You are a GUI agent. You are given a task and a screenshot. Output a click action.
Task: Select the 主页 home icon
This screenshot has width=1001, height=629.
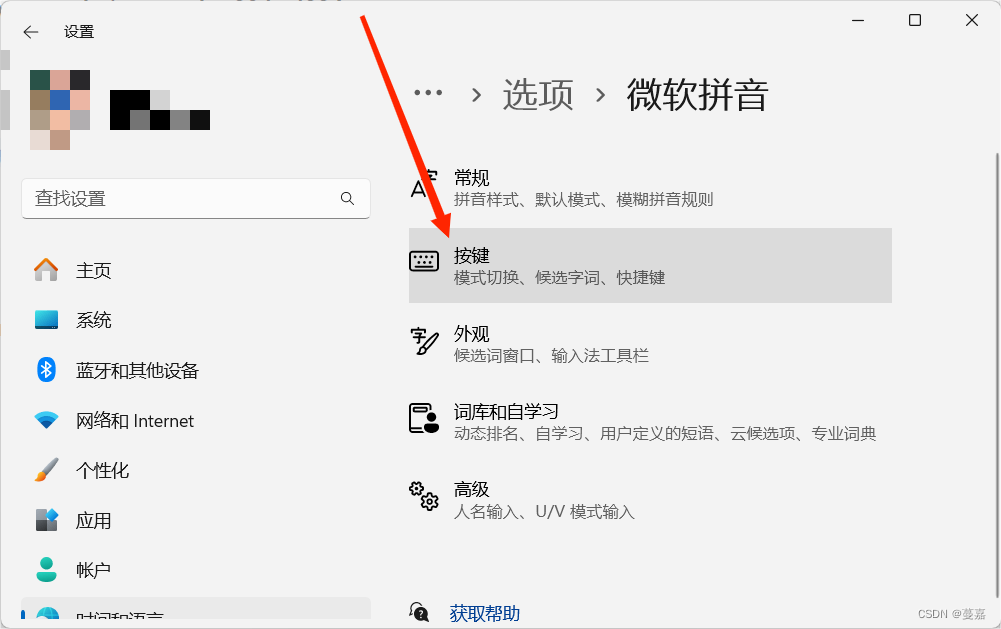tap(44, 269)
